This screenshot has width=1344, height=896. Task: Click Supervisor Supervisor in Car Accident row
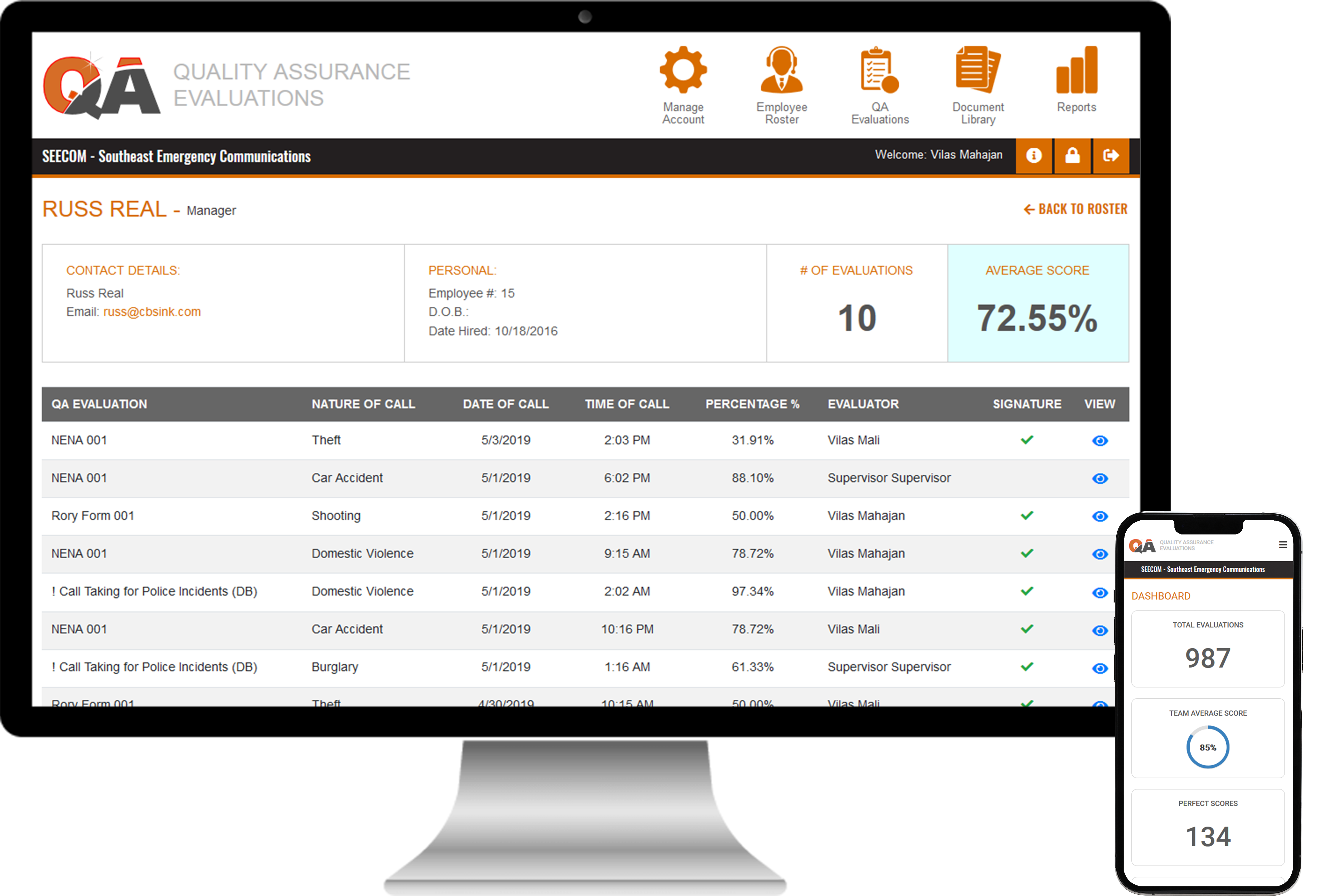point(889,478)
